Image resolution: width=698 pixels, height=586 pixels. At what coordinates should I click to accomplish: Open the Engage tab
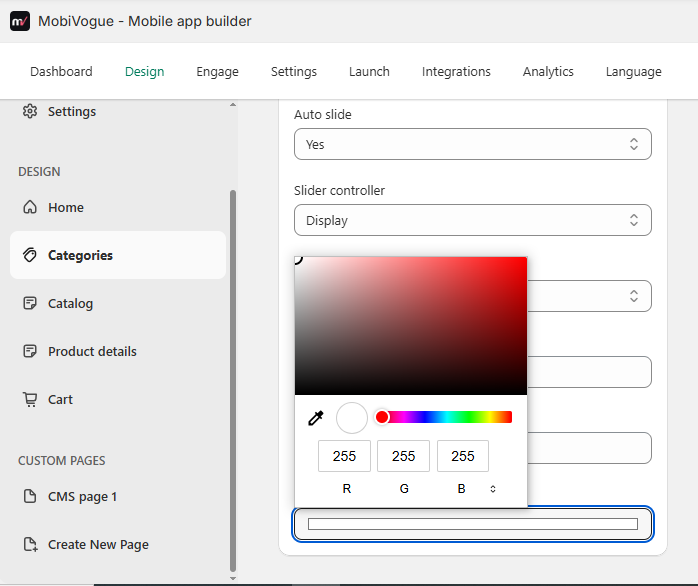coord(217,71)
